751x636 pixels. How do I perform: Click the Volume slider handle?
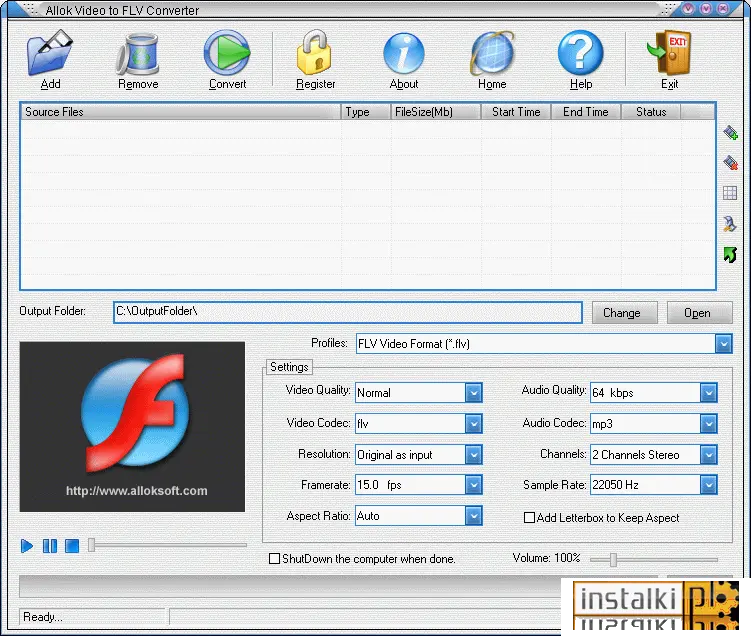click(x=613, y=559)
